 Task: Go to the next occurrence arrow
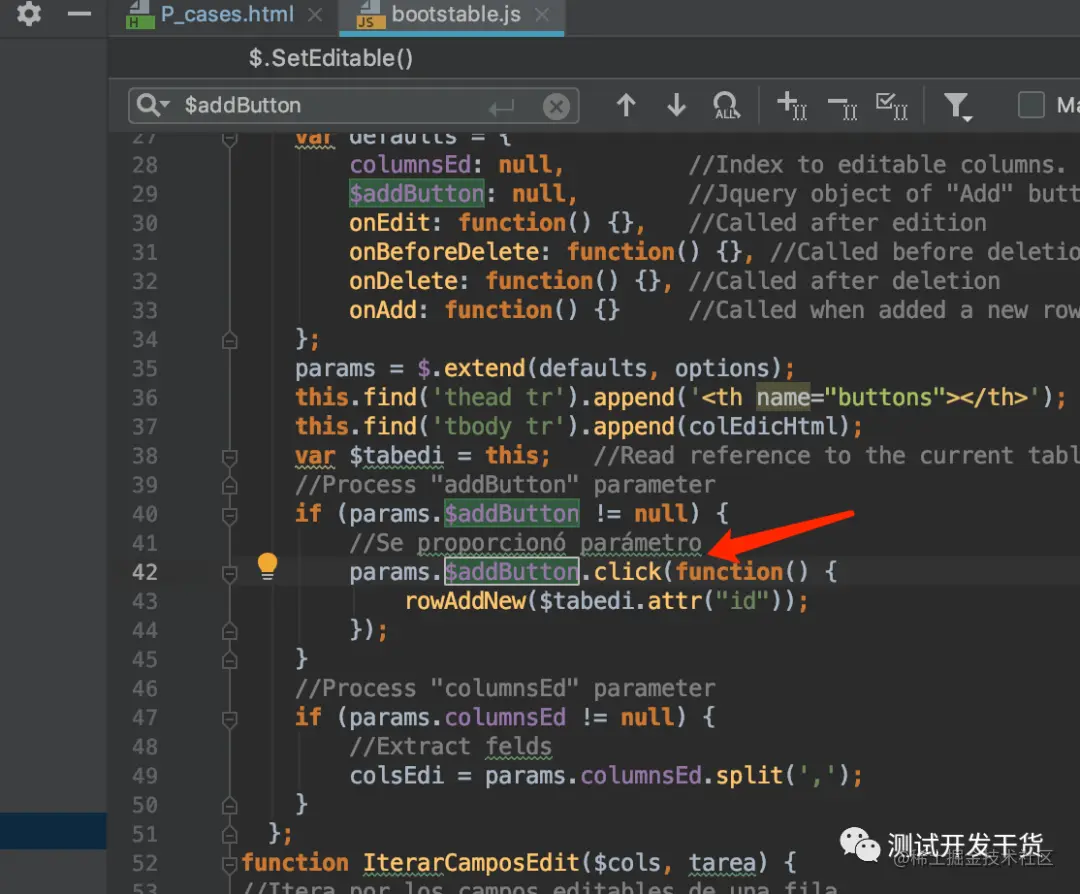pos(676,105)
